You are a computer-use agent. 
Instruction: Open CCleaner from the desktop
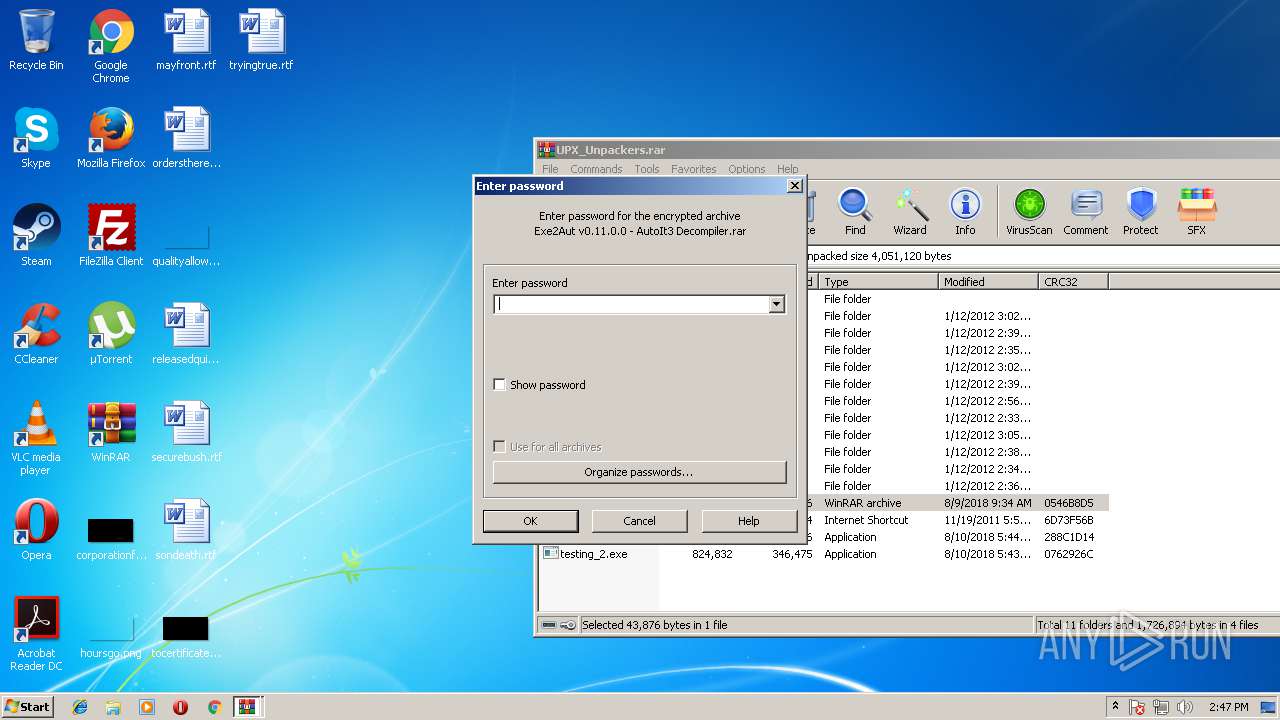36,334
